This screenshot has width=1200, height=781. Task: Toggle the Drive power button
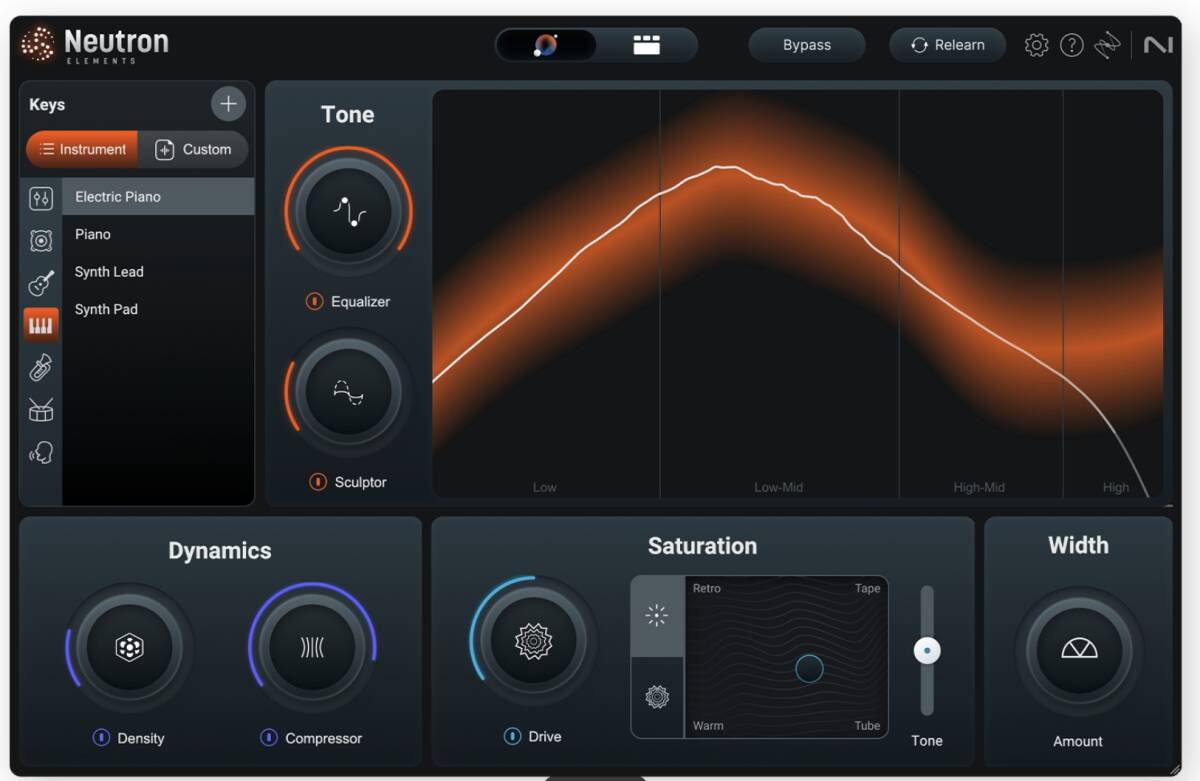512,736
